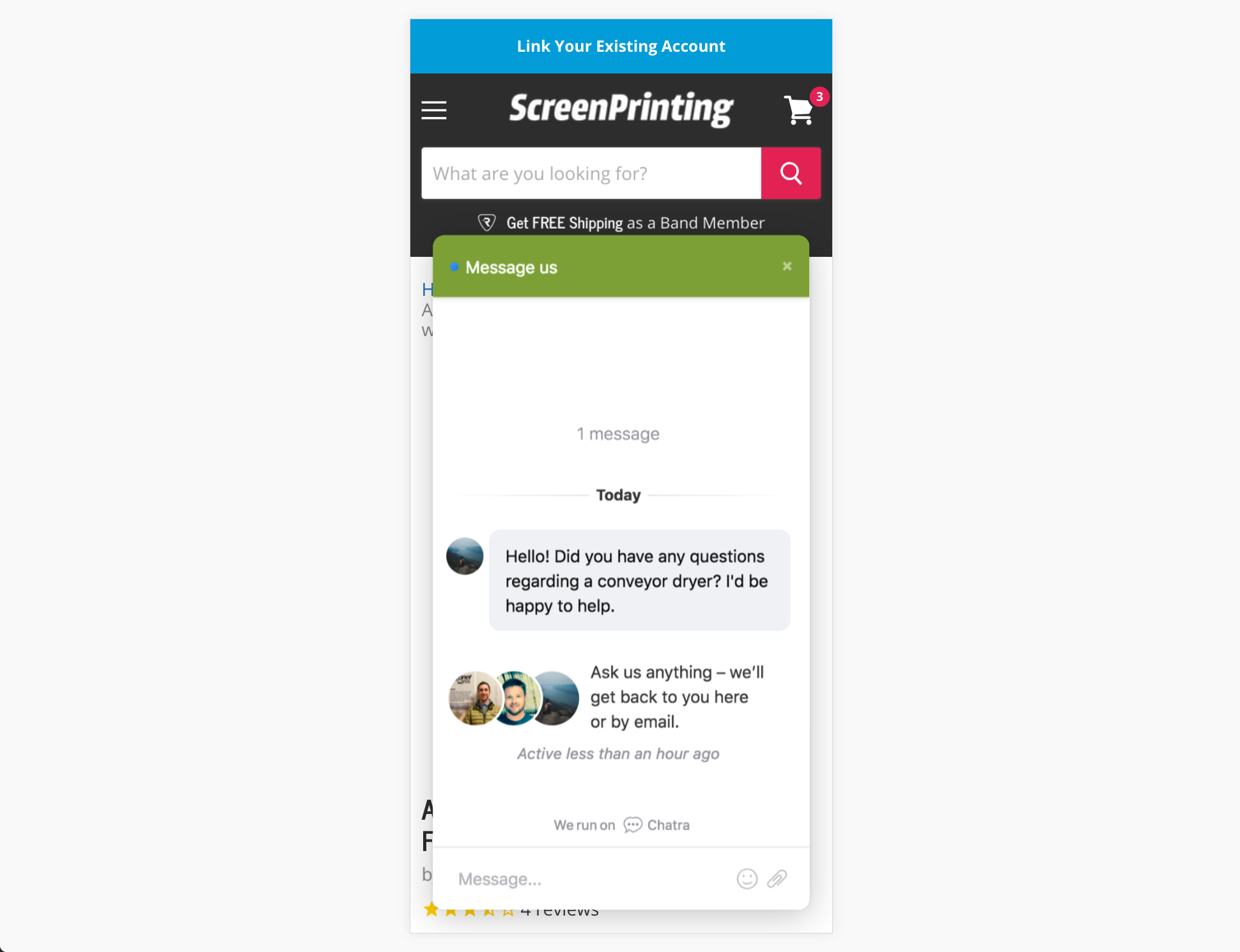This screenshot has width=1240, height=952.
Task: Click the shopping cart icon
Action: pyautogui.click(x=800, y=111)
